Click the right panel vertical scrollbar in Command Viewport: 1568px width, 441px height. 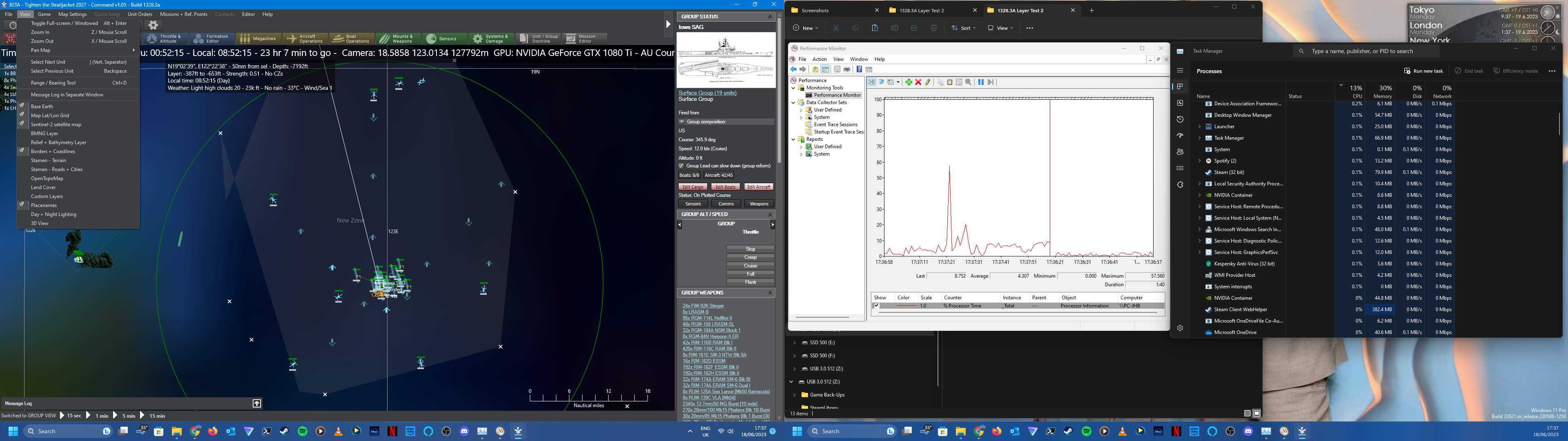pos(779,91)
